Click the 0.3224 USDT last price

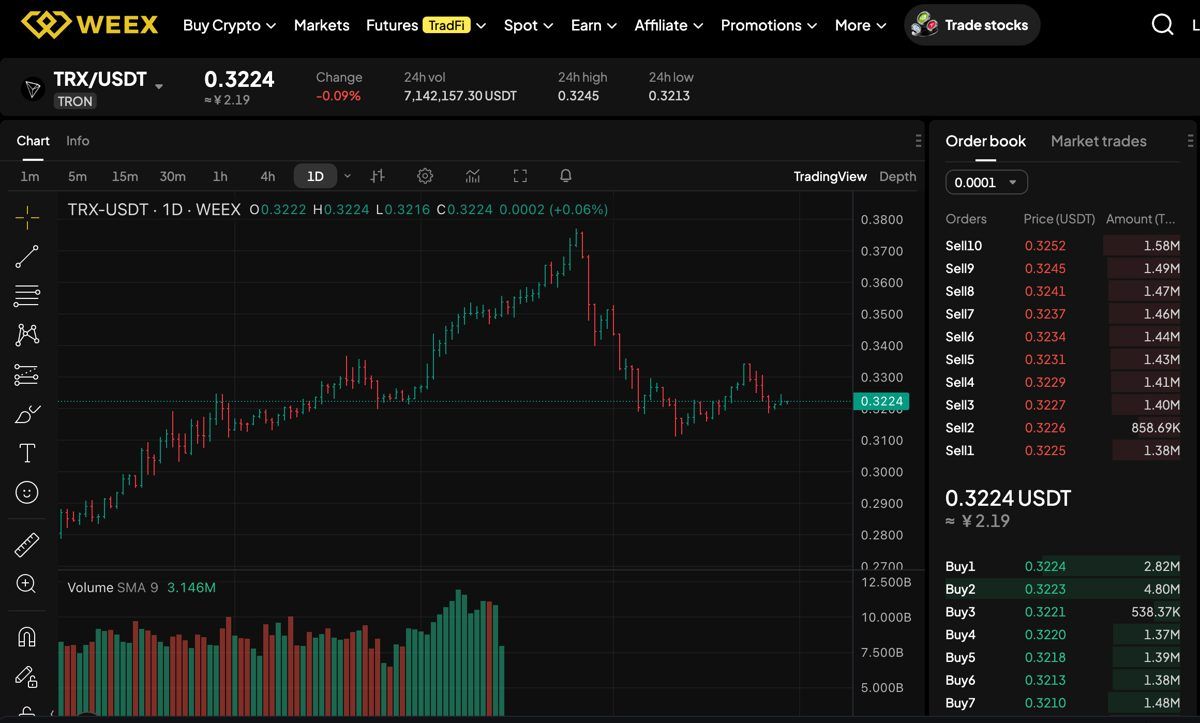[x=1008, y=498]
